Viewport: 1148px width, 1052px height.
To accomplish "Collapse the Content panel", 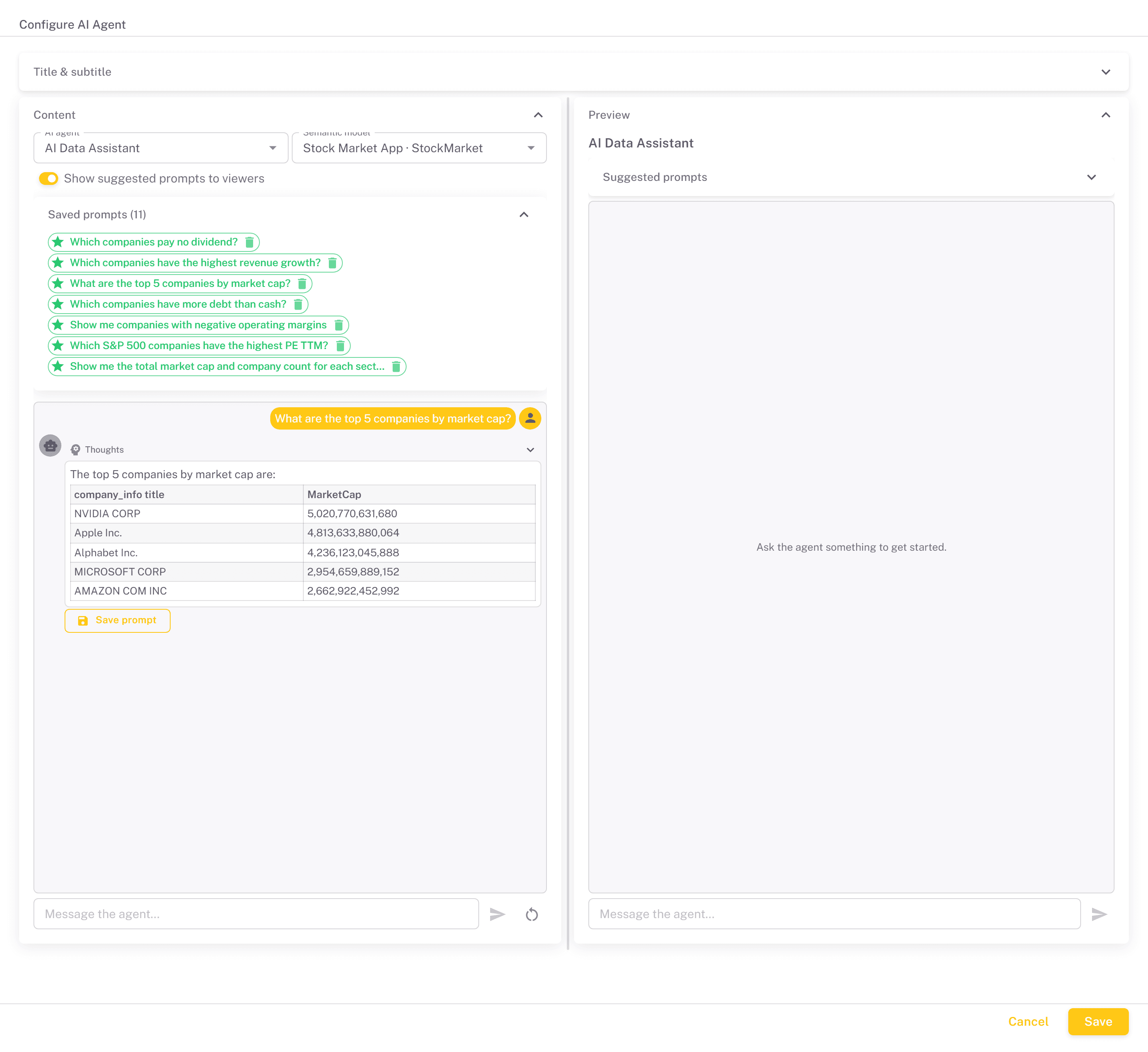I will [538, 115].
